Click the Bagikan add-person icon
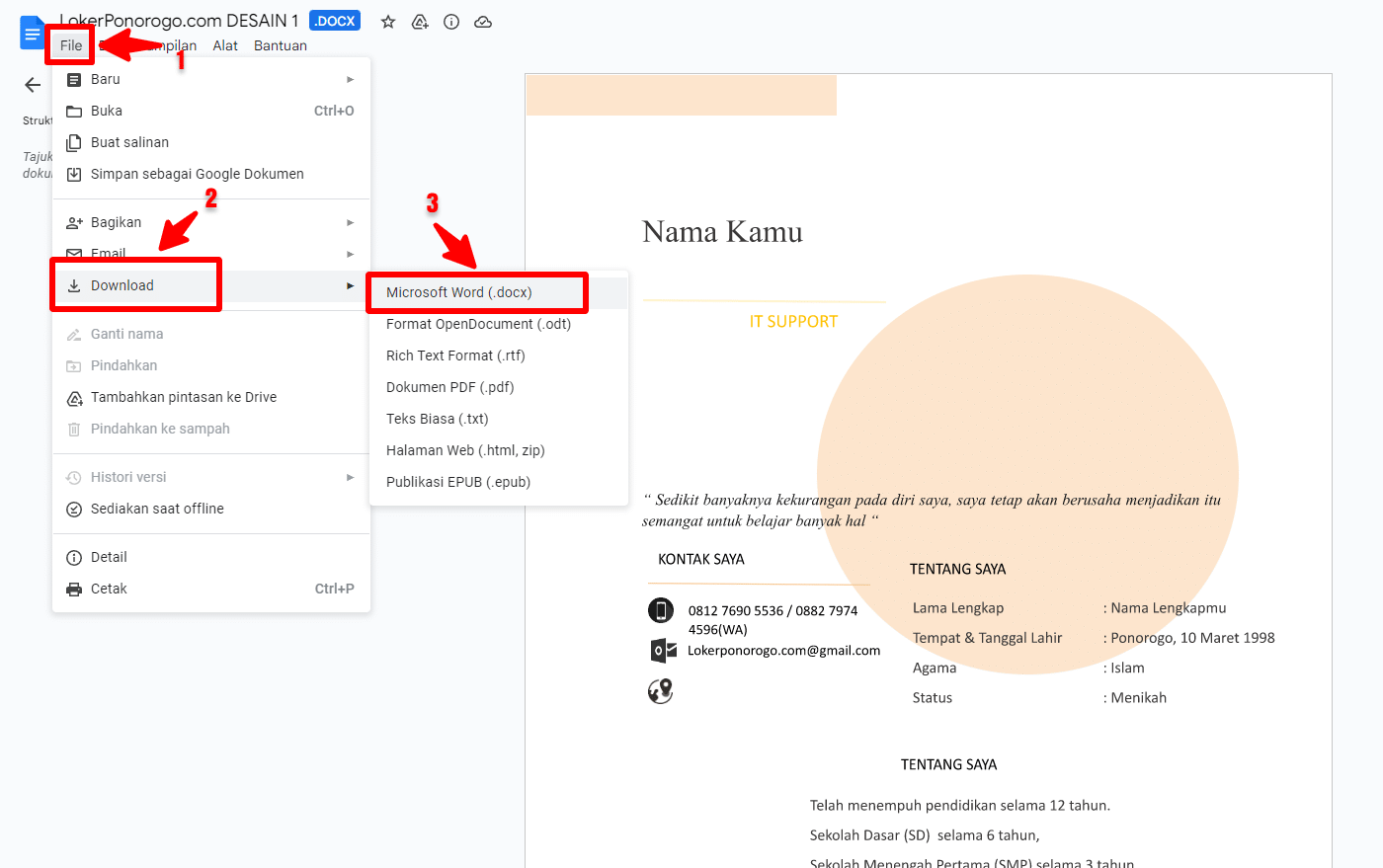Image resolution: width=1383 pixels, height=868 pixels. (x=74, y=222)
